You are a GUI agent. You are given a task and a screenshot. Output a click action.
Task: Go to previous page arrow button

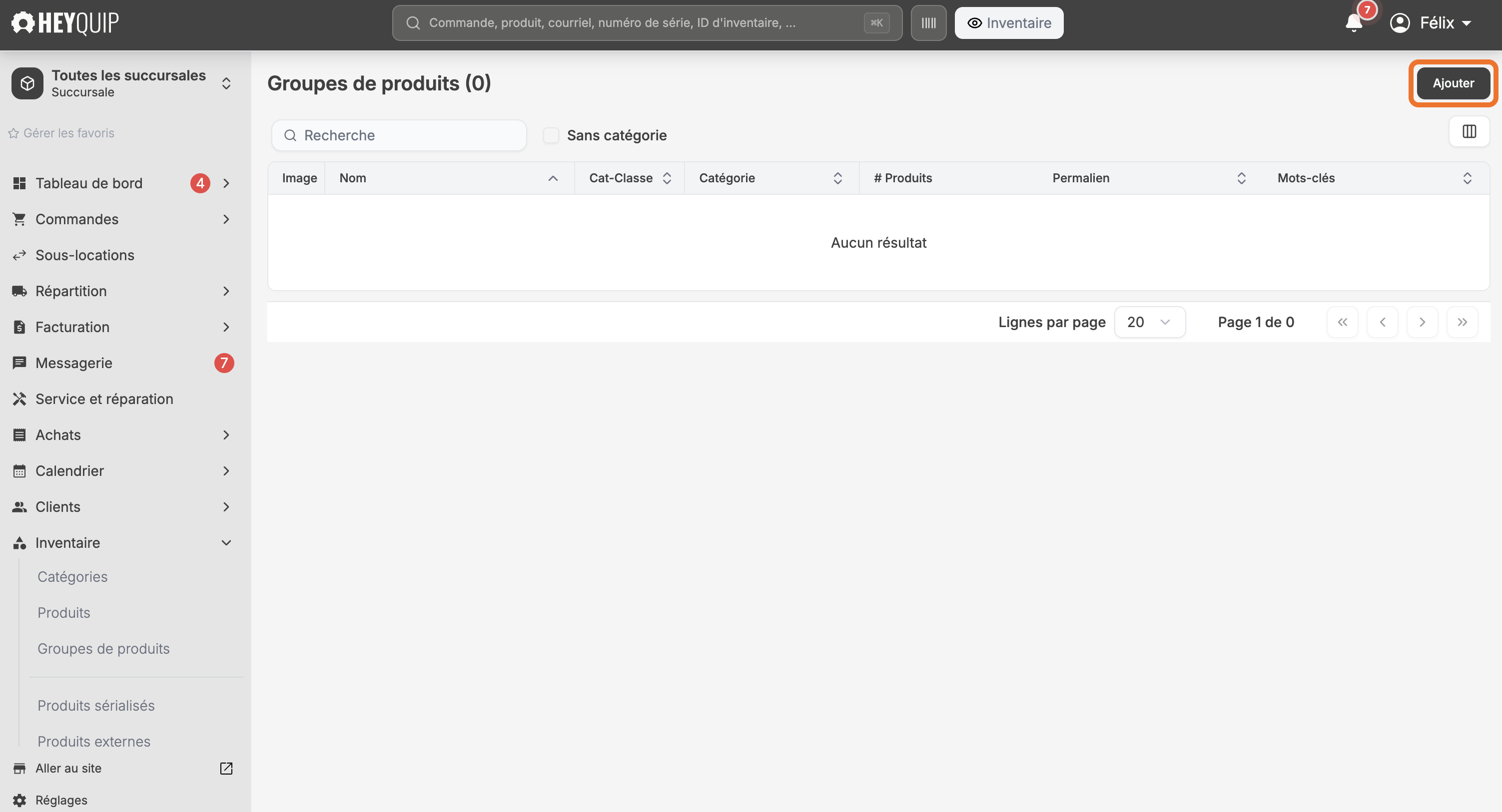pyautogui.click(x=1383, y=322)
